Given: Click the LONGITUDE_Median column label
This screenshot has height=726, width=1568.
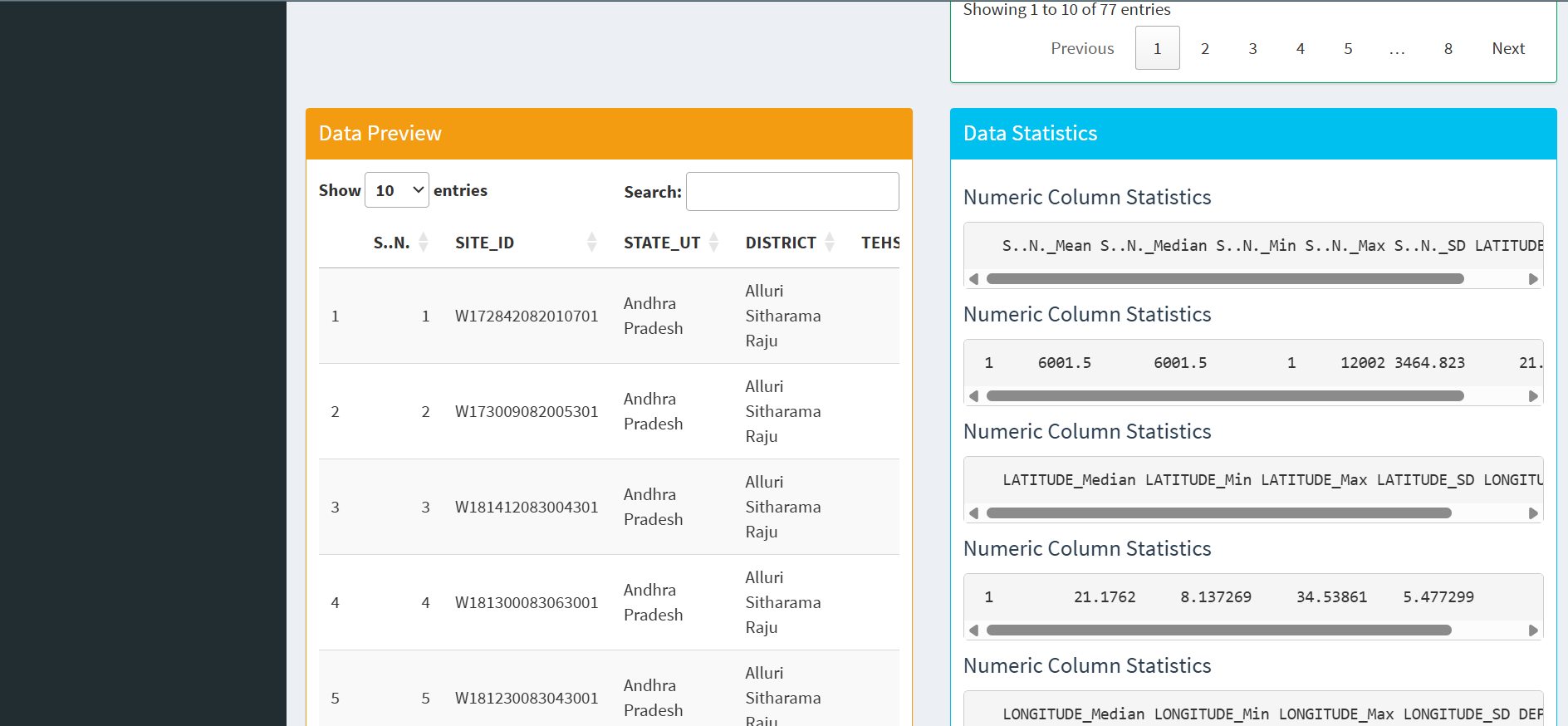Looking at the screenshot, I should 1074,714.
